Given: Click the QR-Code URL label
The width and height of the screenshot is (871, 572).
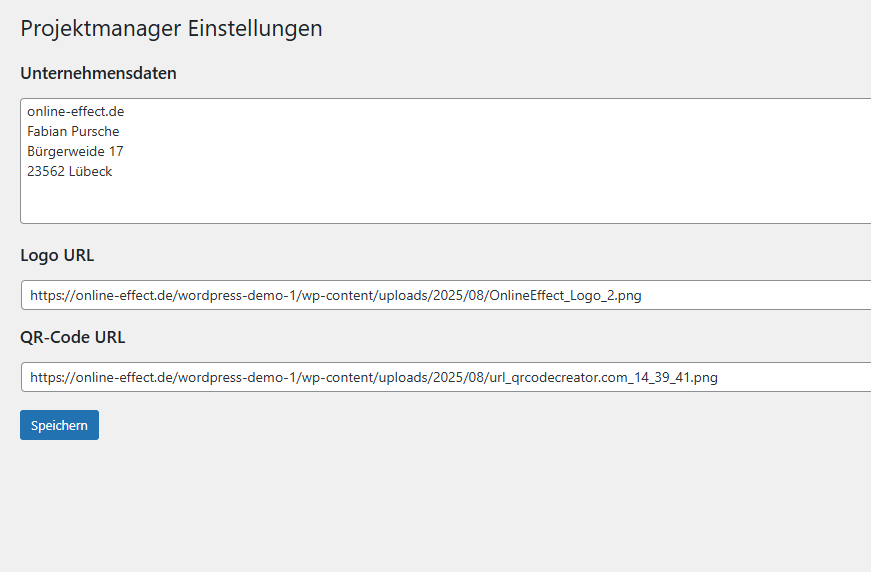Looking at the screenshot, I should 72,337.
